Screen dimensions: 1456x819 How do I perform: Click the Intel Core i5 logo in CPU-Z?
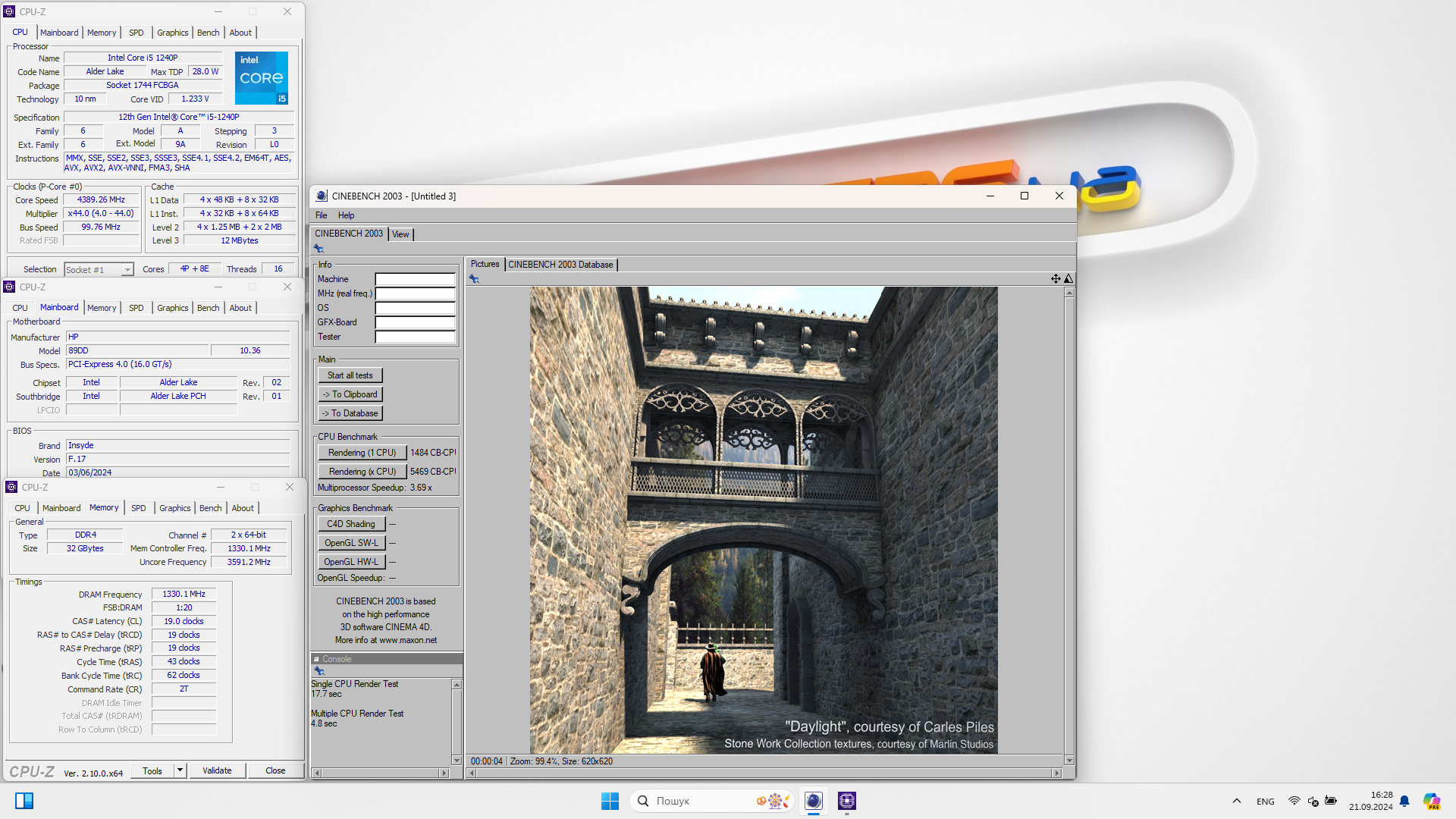[262, 78]
